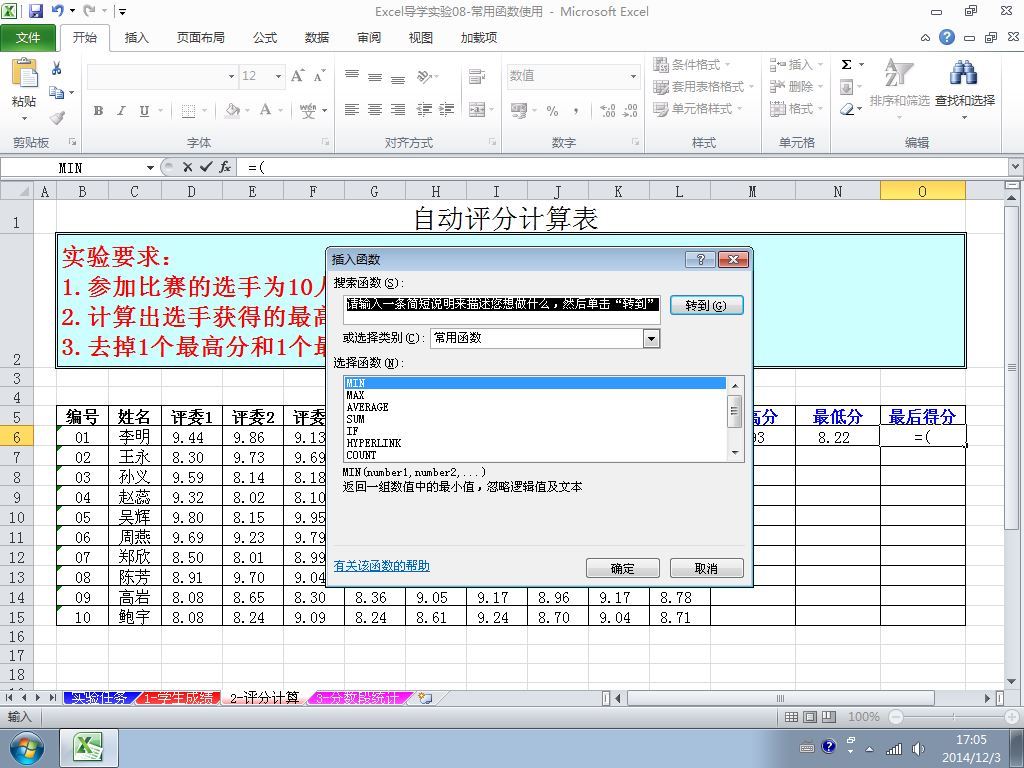Open the File tab
Image resolution: width=1024 pixels, height=768 pixels.
(27, 38)
